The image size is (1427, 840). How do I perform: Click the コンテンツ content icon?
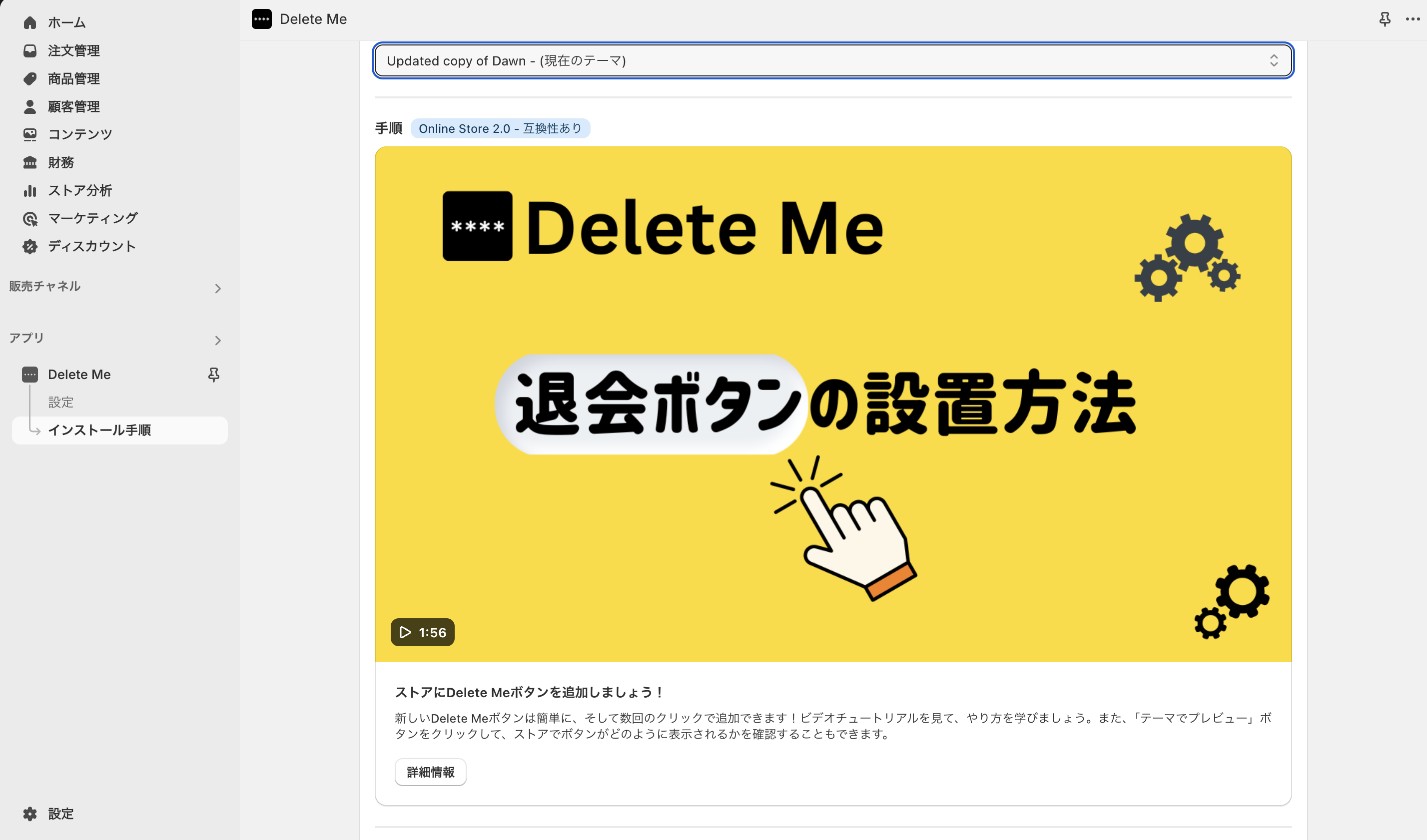(x=30, y=134)
